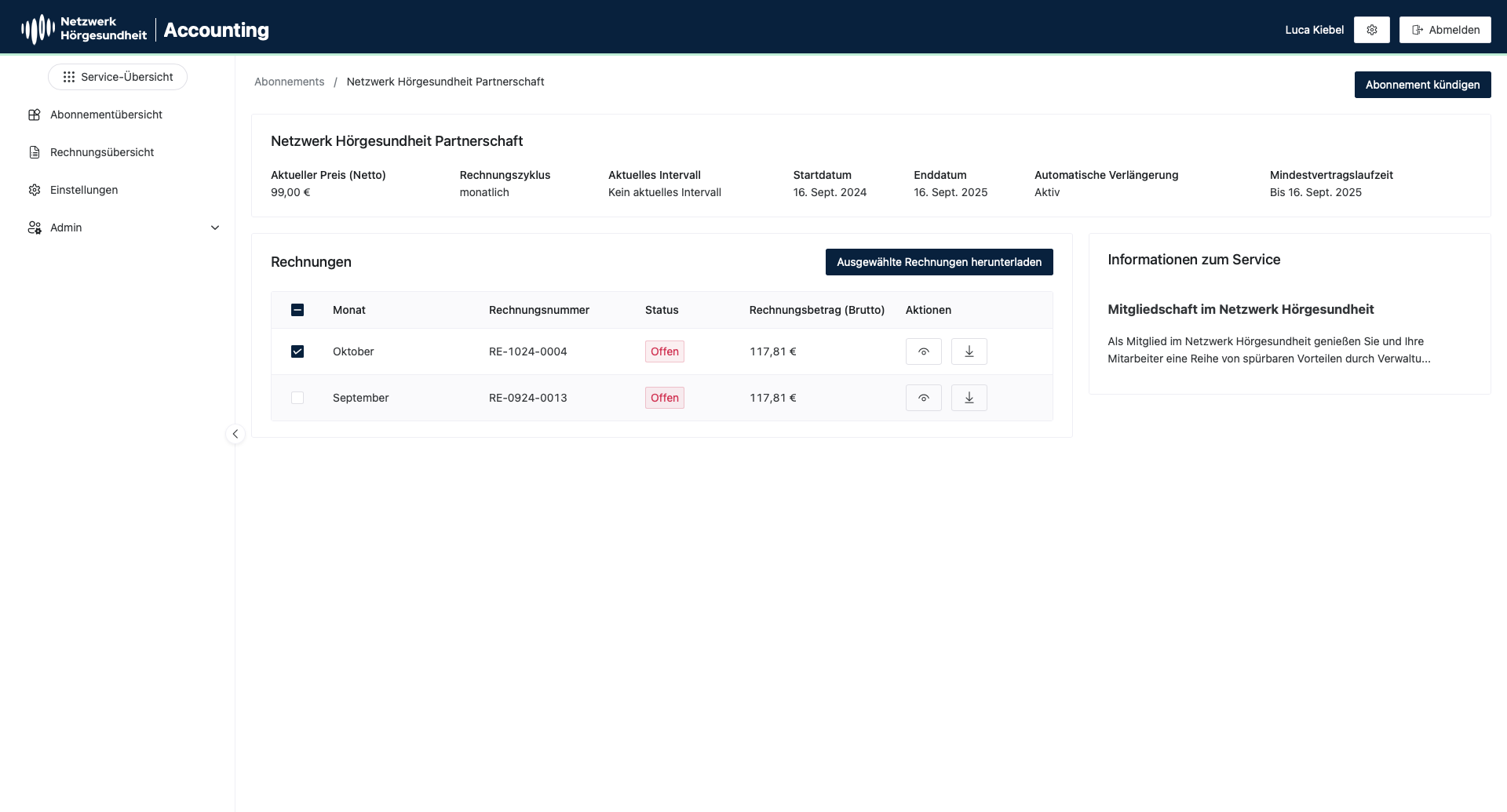Expand the Admin menu chevron
Viewport: 1507px width, 812px height.
215,228
